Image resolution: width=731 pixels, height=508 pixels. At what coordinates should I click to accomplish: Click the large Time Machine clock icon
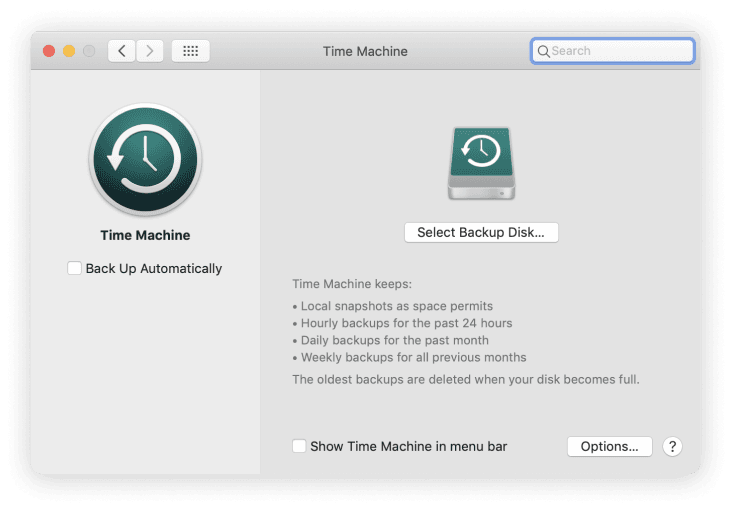pos(145,160)
